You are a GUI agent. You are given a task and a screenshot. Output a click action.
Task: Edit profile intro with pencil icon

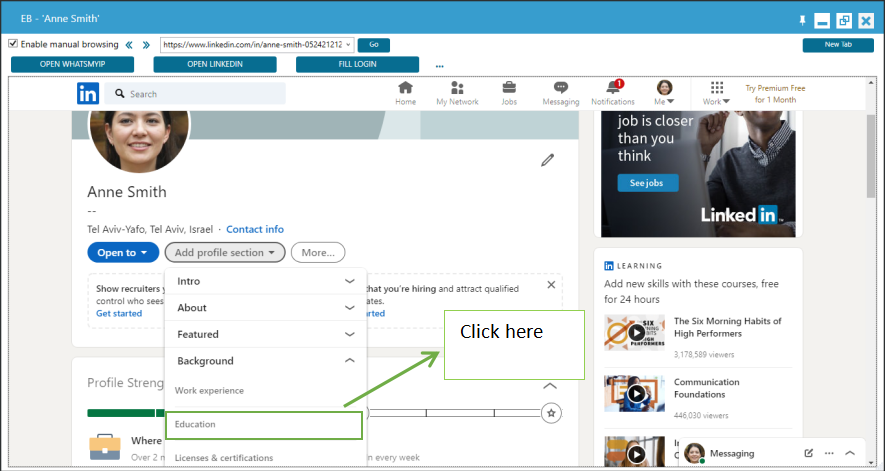click(547, 160)
